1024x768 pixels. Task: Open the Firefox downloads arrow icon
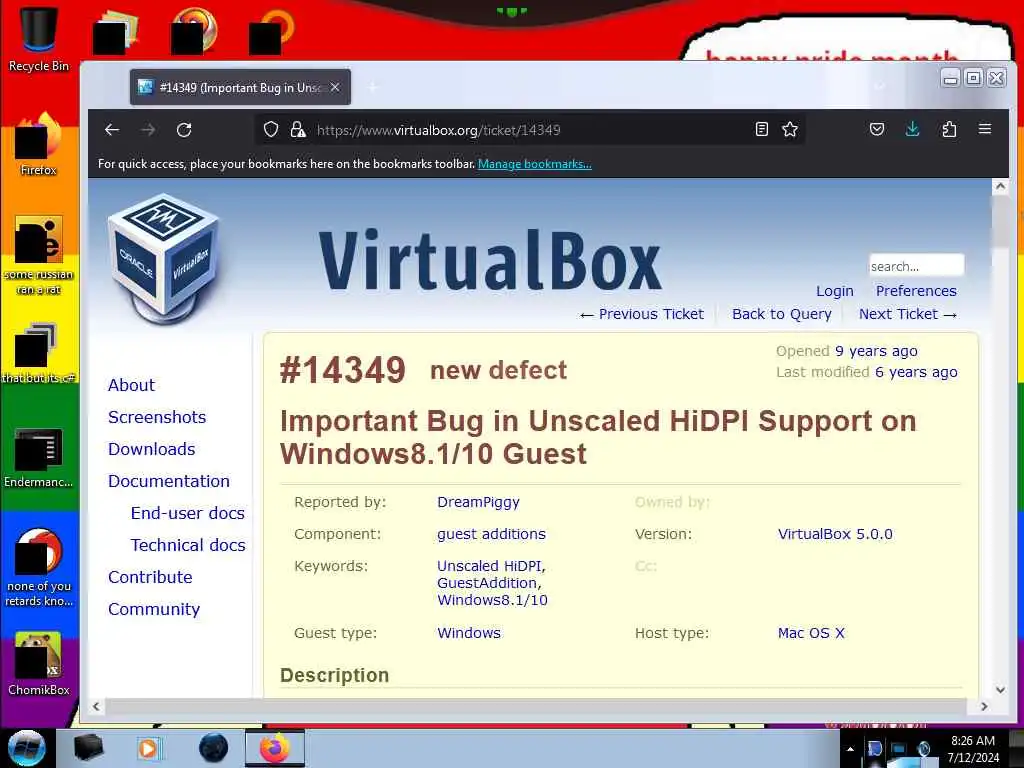pyautogui.click(x=913, y=129)
